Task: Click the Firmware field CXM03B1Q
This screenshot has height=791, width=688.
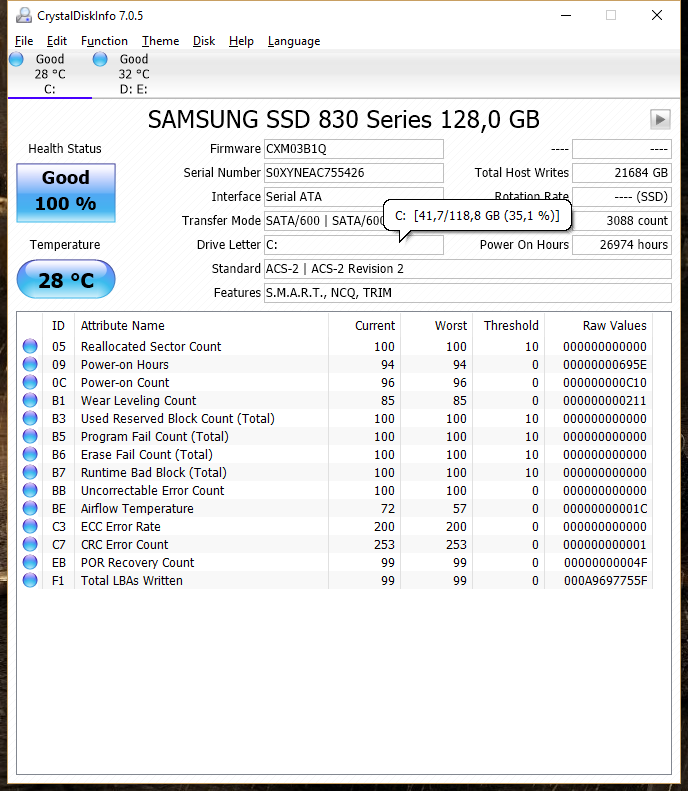Action: pos(354,149)
